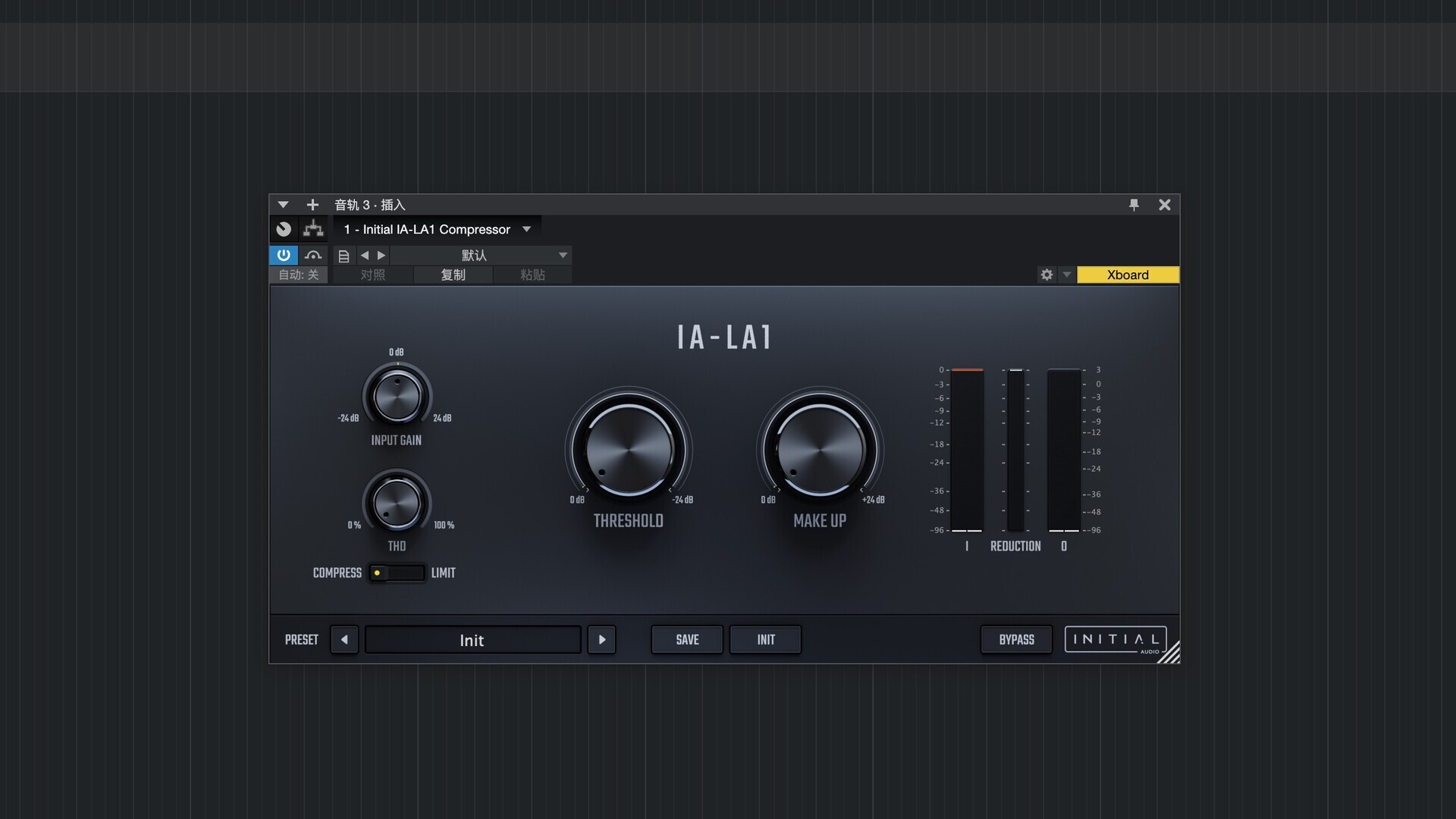Click the INITIAL Audio logo
The image size is (1456, 819).
1116,639
